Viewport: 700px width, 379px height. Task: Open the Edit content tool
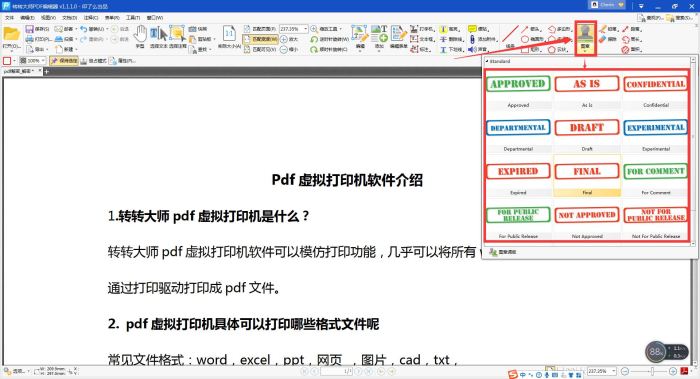click(360, 37)
